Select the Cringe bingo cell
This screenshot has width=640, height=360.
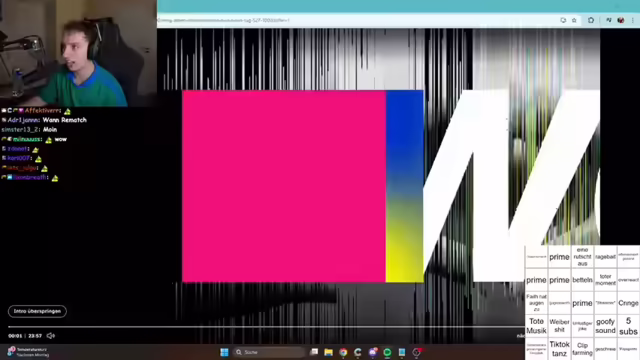(628, 303)
